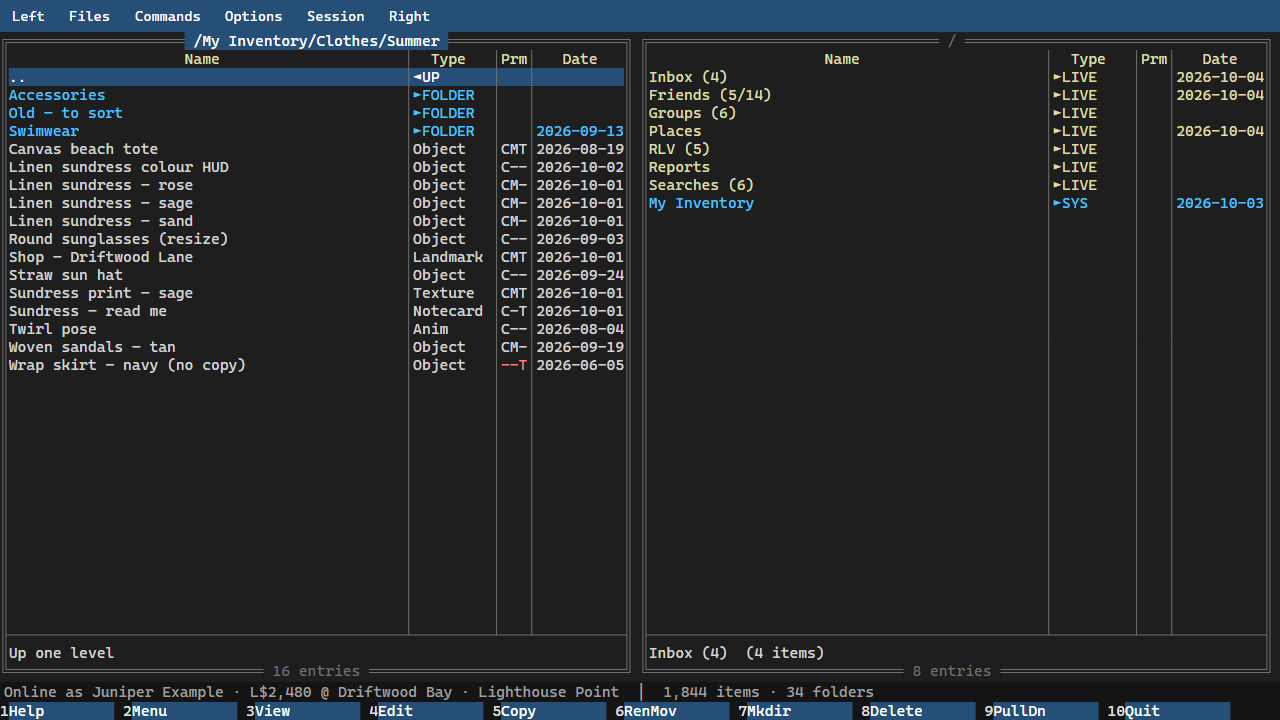The image size is (1280, 720).
Task: Open the Accessories folder
Action: click(x=316, y=95)
